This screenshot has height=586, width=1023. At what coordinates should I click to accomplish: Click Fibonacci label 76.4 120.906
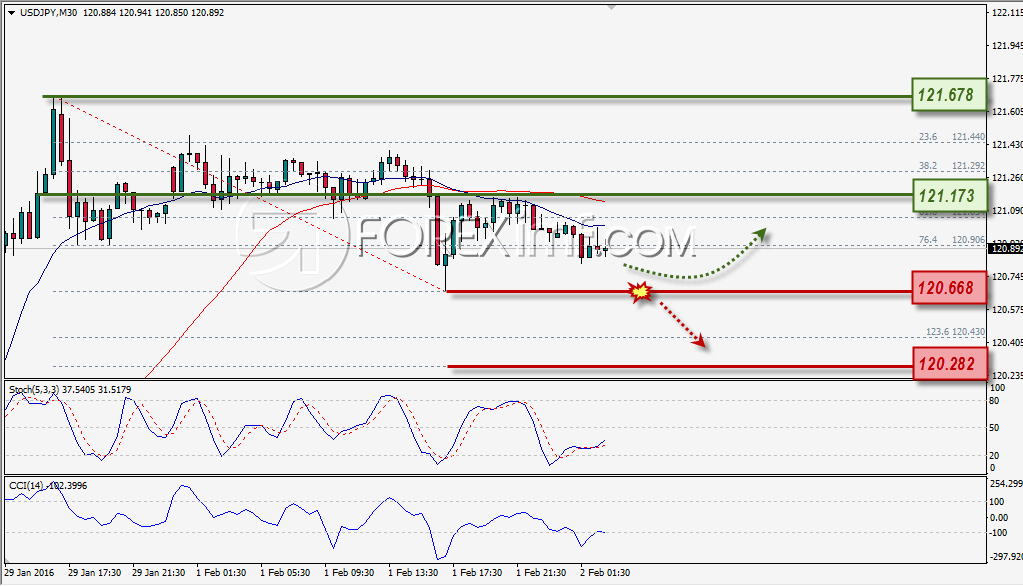[x=952, y=240]
